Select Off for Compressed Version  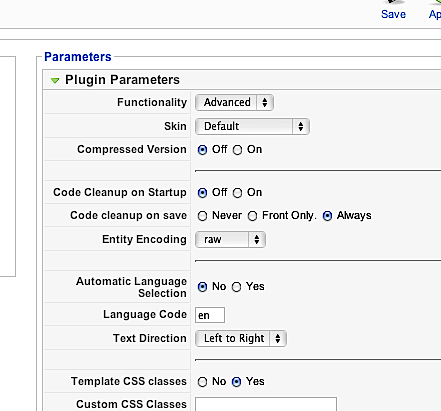click(x=202, y=150)
